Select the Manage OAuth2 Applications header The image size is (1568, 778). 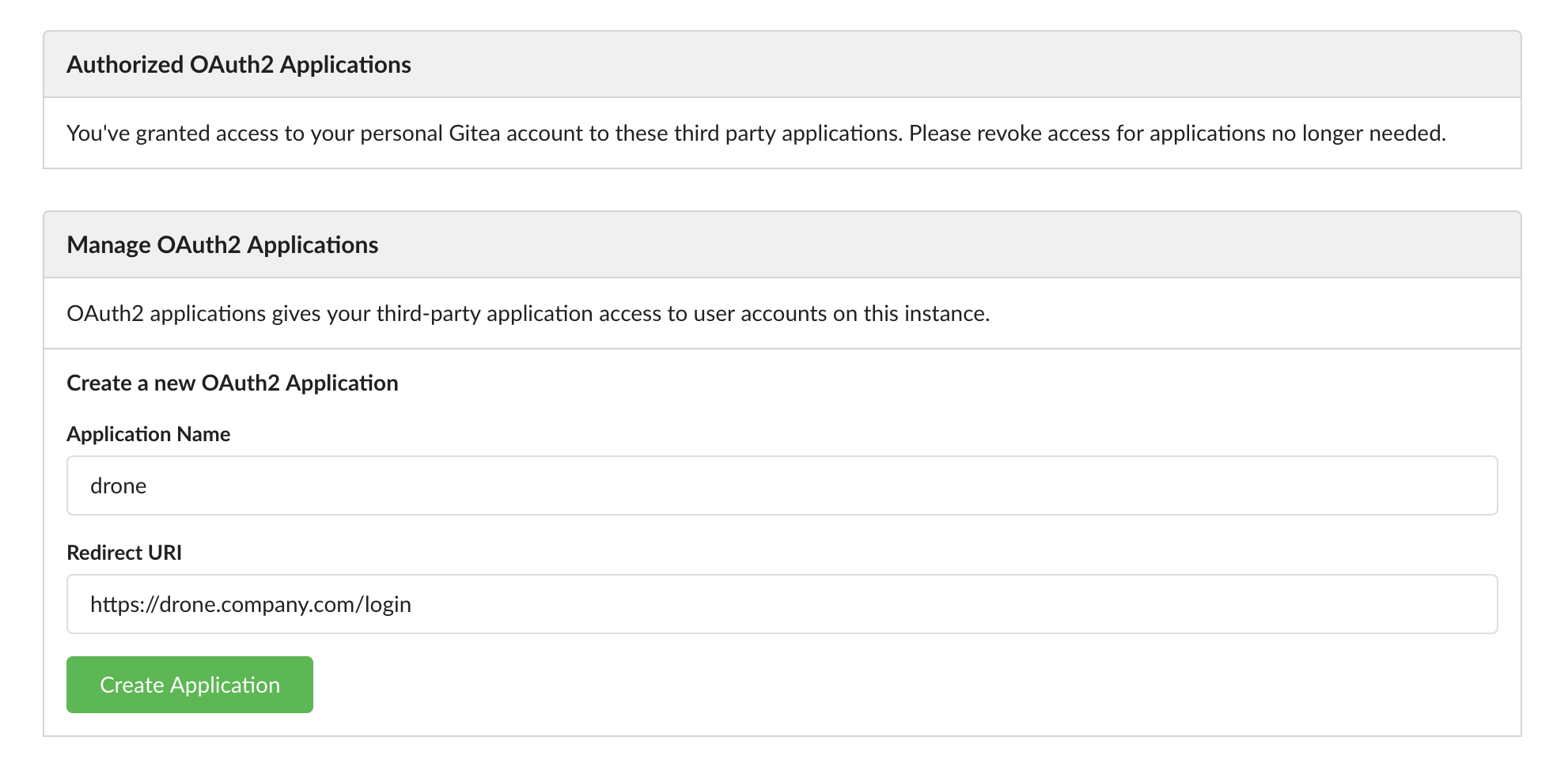point(222,245)
